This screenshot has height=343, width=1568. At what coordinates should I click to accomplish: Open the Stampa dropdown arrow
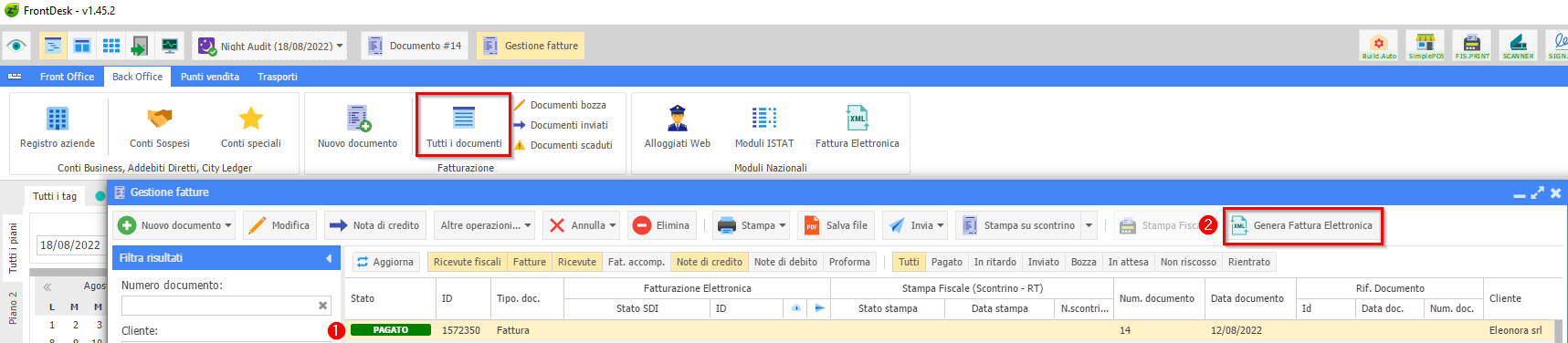coord(784,225)
